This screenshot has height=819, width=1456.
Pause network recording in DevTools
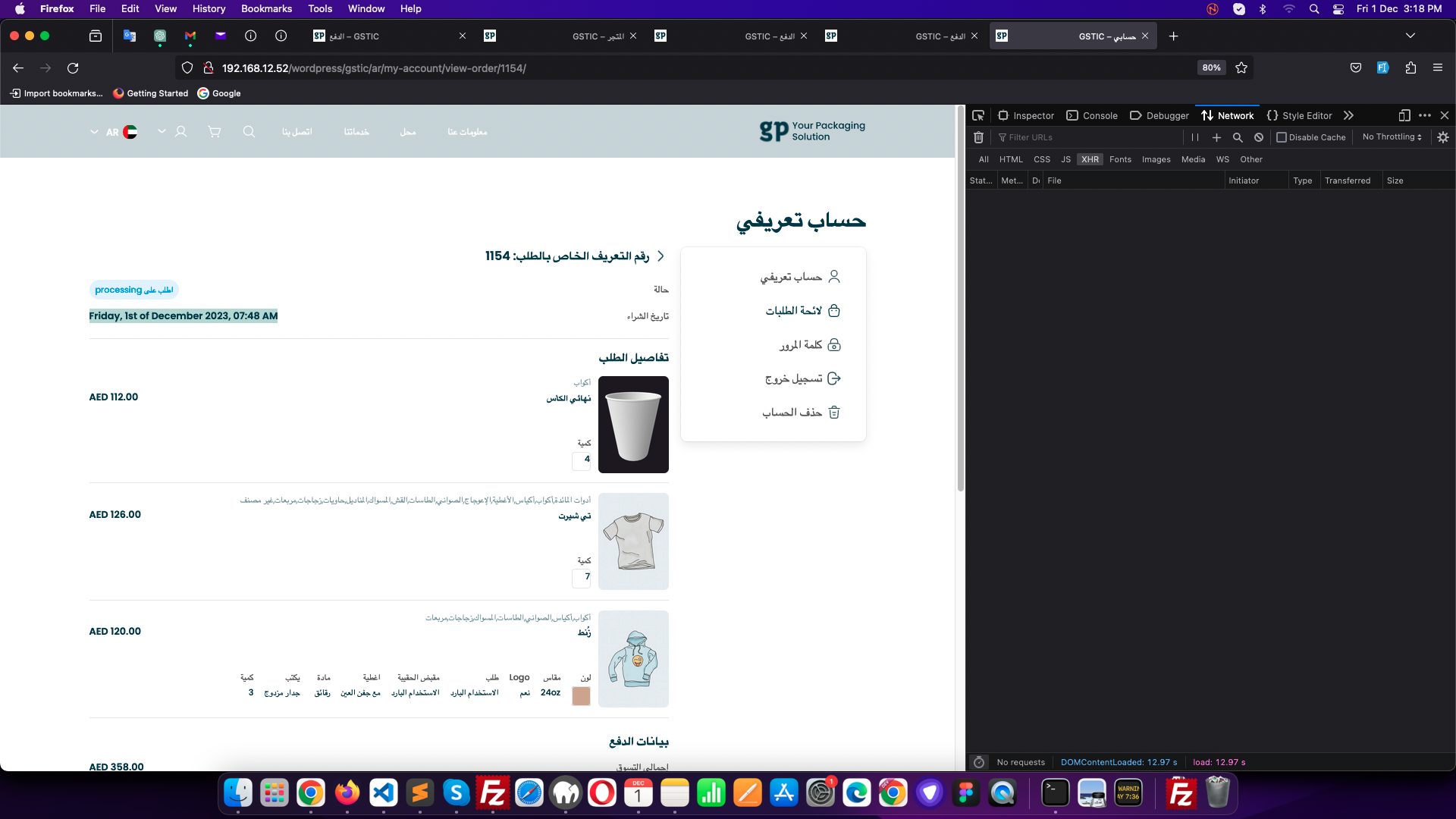coord(1195,137)
